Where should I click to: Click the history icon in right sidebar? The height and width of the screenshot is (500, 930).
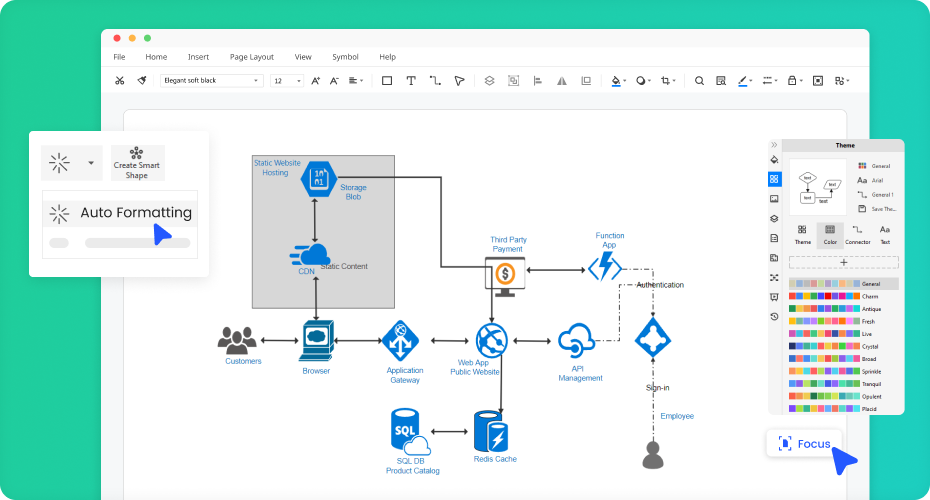click(x=774, y=317)
